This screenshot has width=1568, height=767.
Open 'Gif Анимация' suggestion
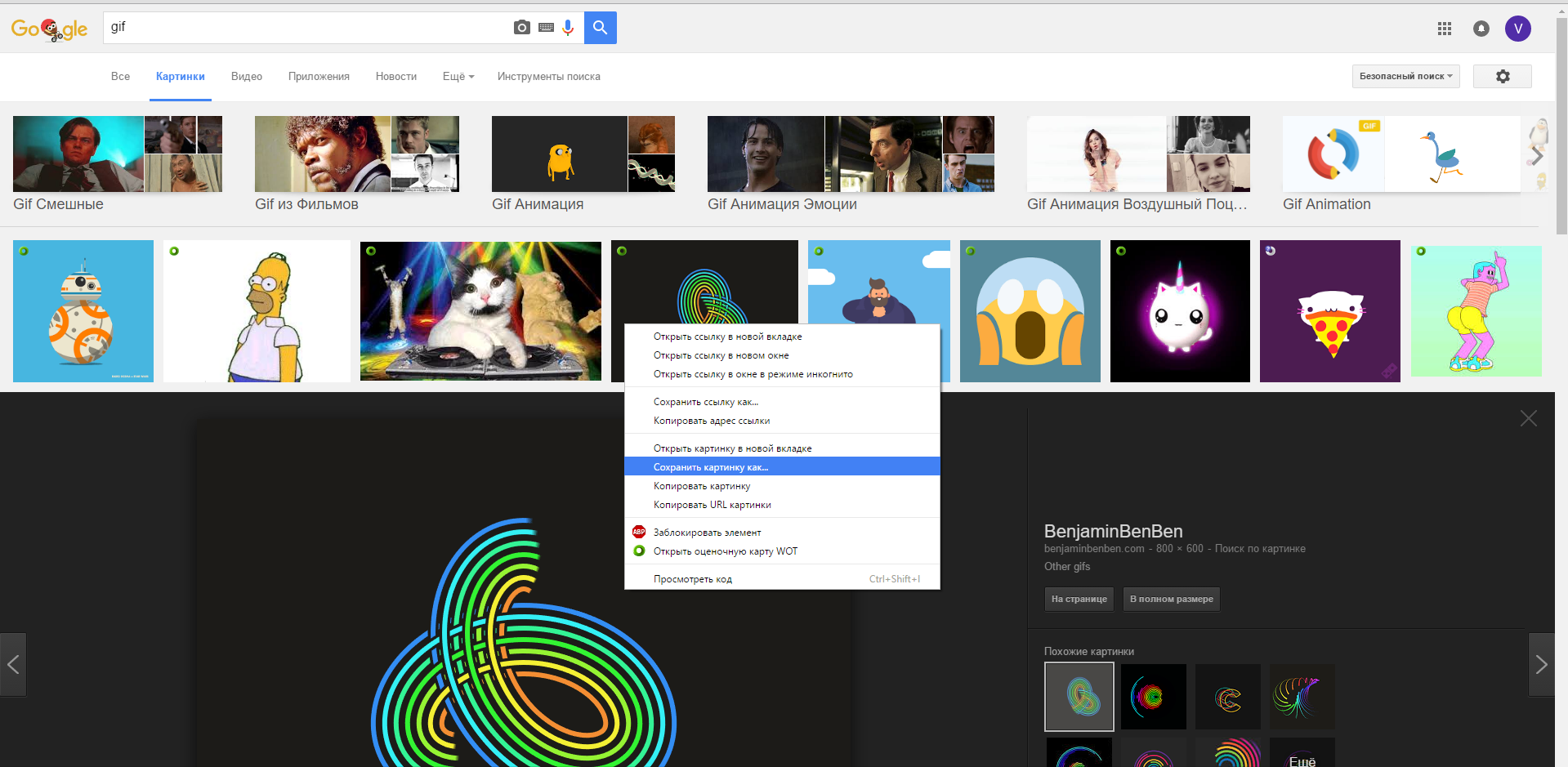point(583,164)
